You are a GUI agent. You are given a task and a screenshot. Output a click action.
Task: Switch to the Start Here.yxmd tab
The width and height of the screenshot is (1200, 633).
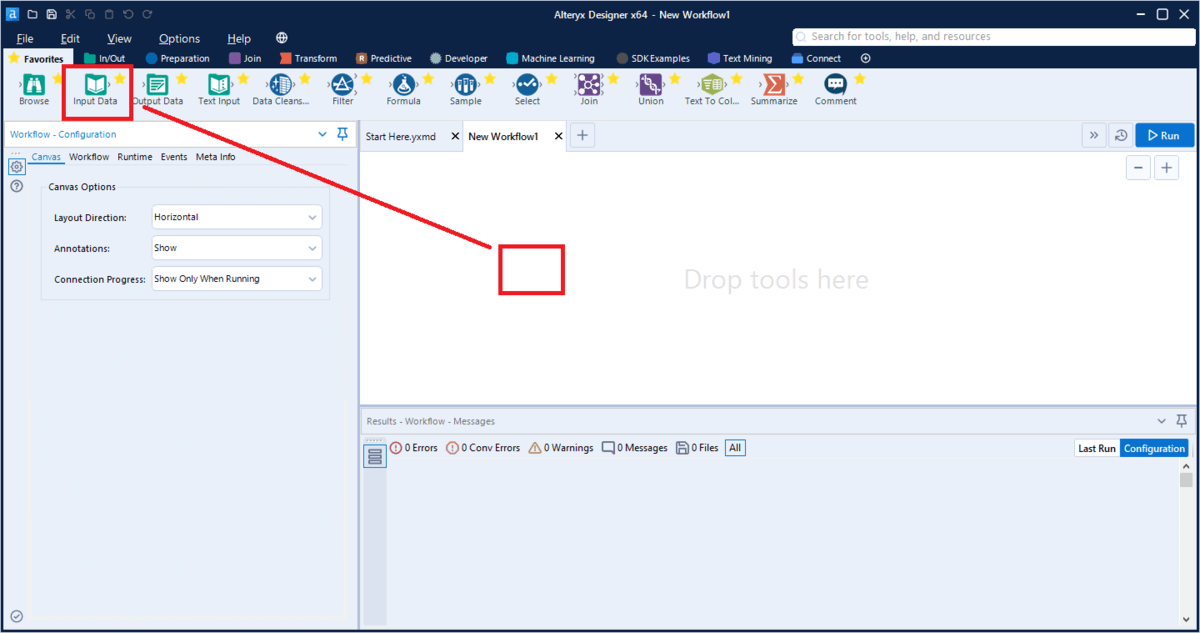[x=401, y=136]
